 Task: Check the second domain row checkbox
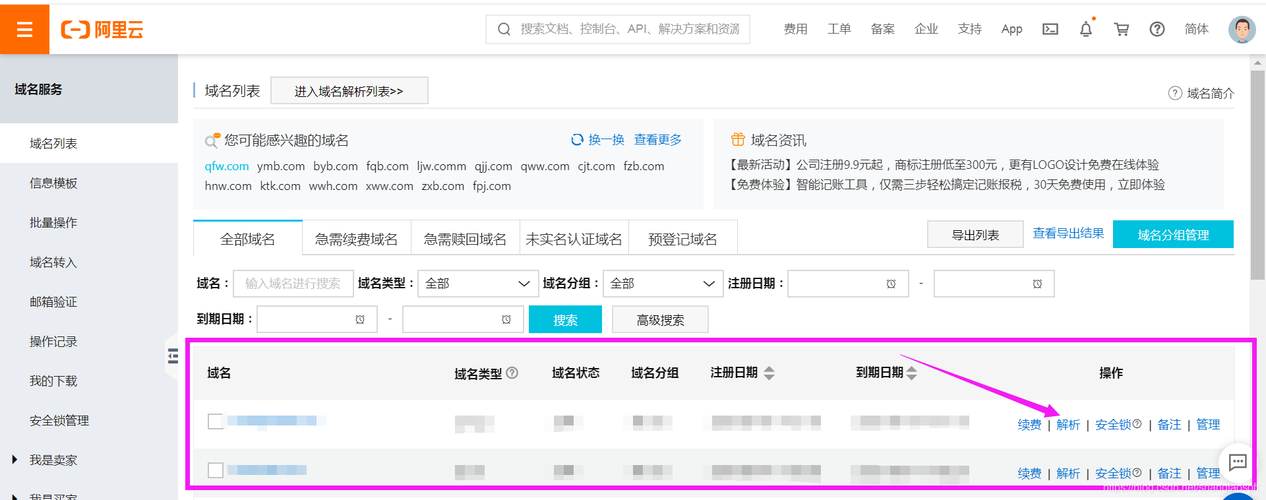[x=215, y=470]
